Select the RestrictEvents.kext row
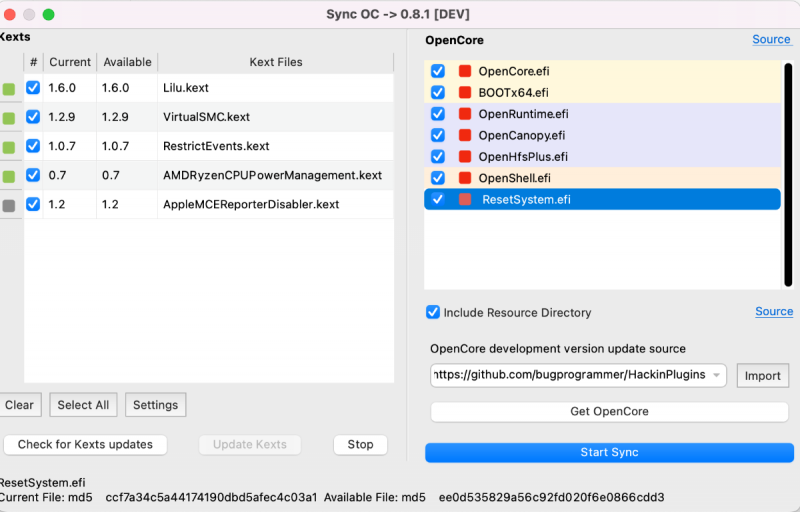This screenshot has height=512, width=800. coord(216,146)
